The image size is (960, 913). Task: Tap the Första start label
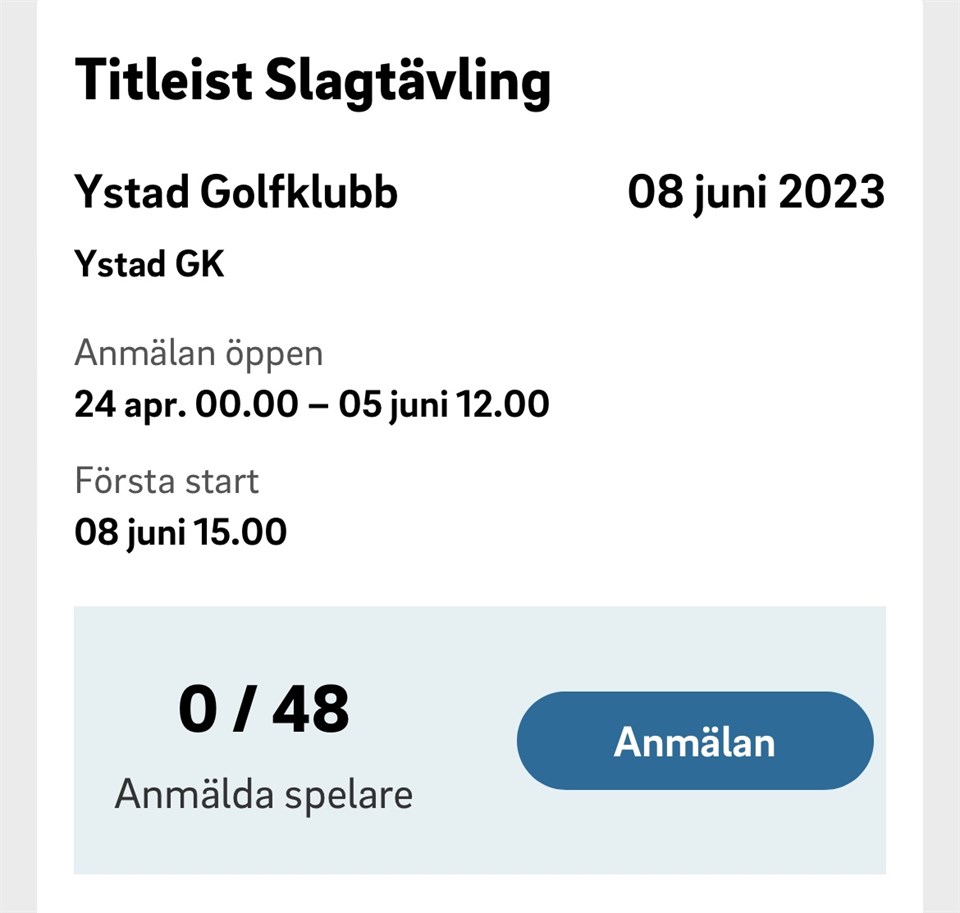[x=167, y=481]
